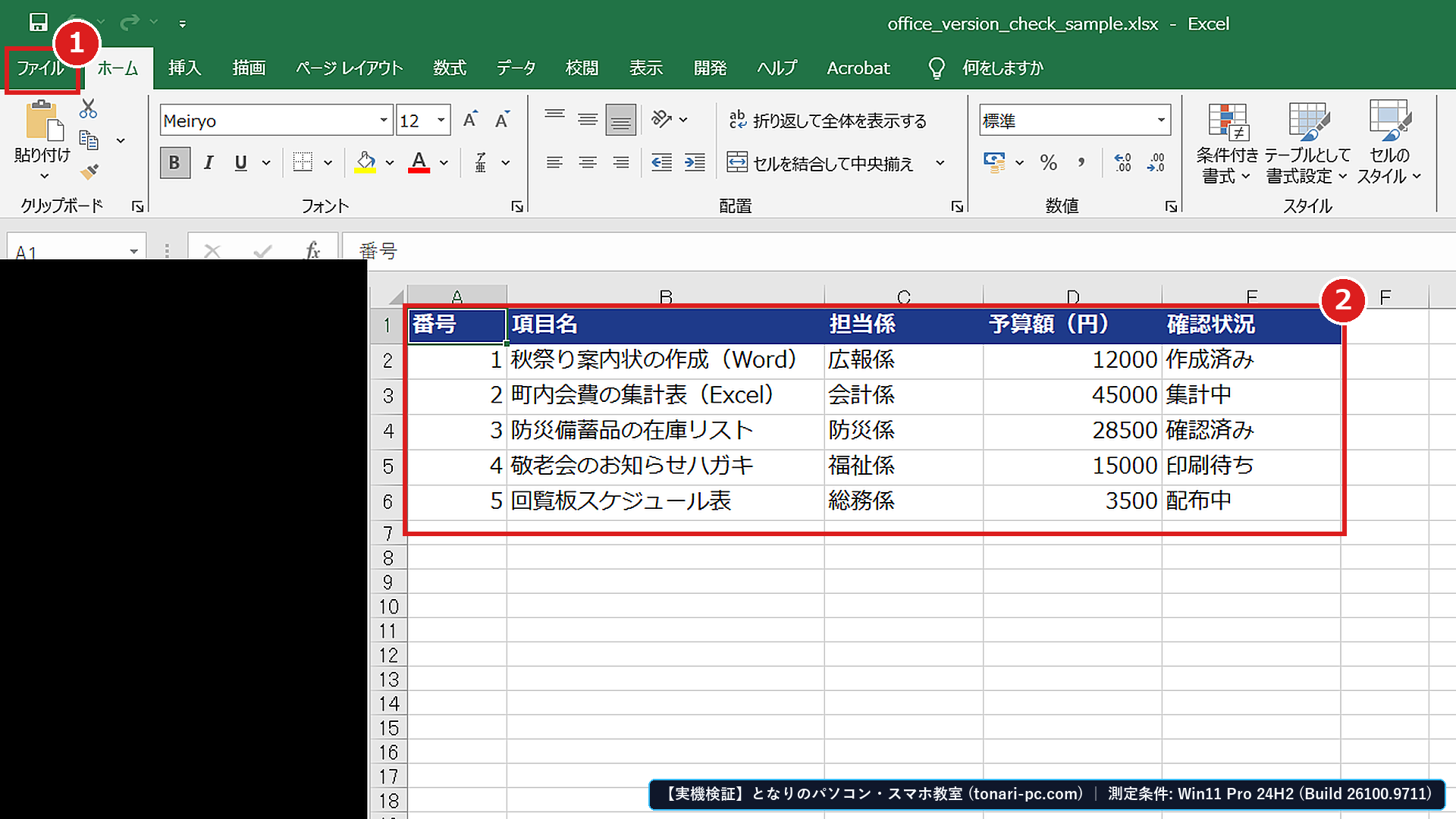Open the 標準 number format dropdown
Image resolution: width=1456 pixels, height=819 pixels.
click(x=1160, y=120)
